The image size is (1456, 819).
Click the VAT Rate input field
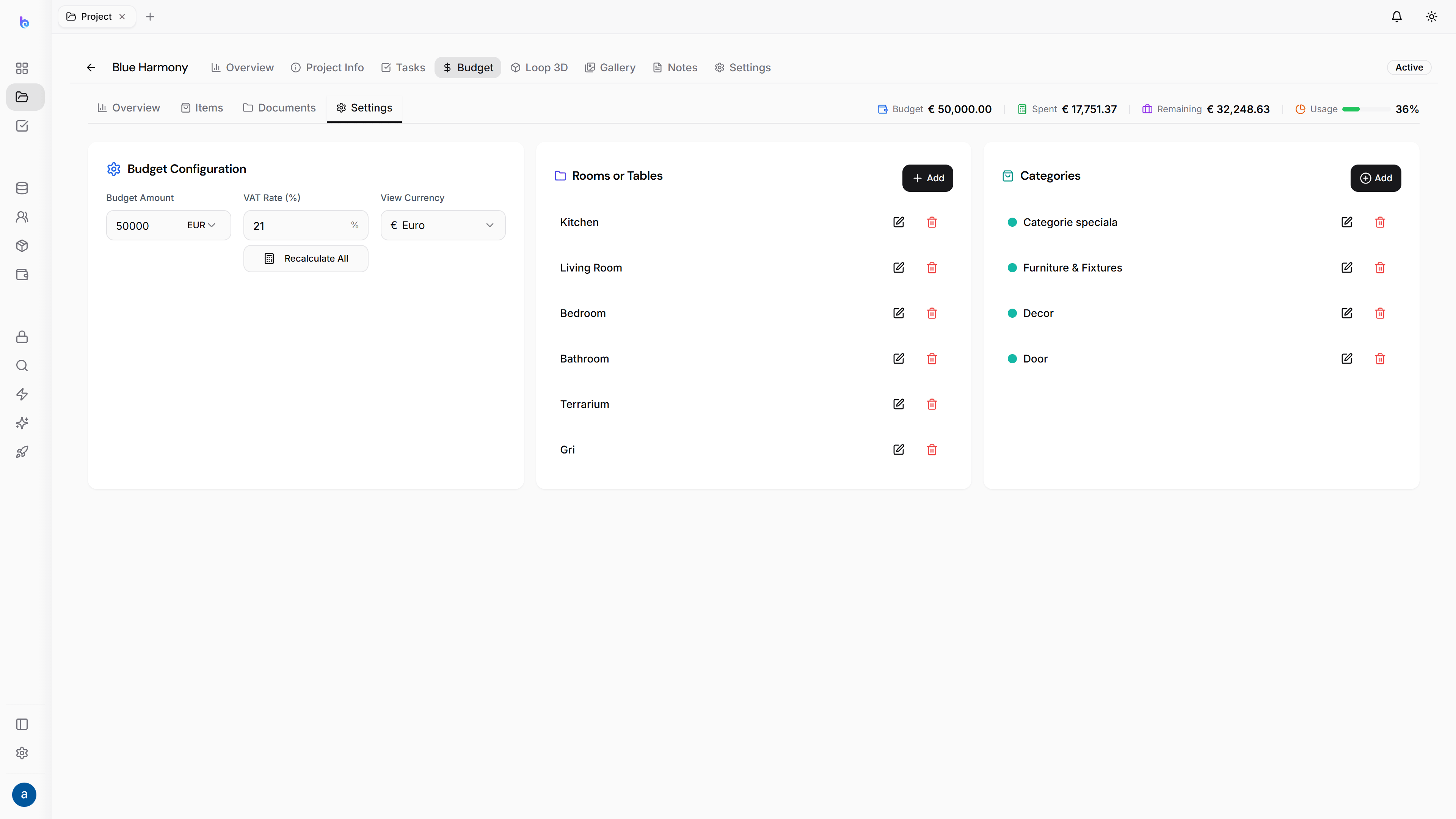pyautogui.click(x=306, y=225)
